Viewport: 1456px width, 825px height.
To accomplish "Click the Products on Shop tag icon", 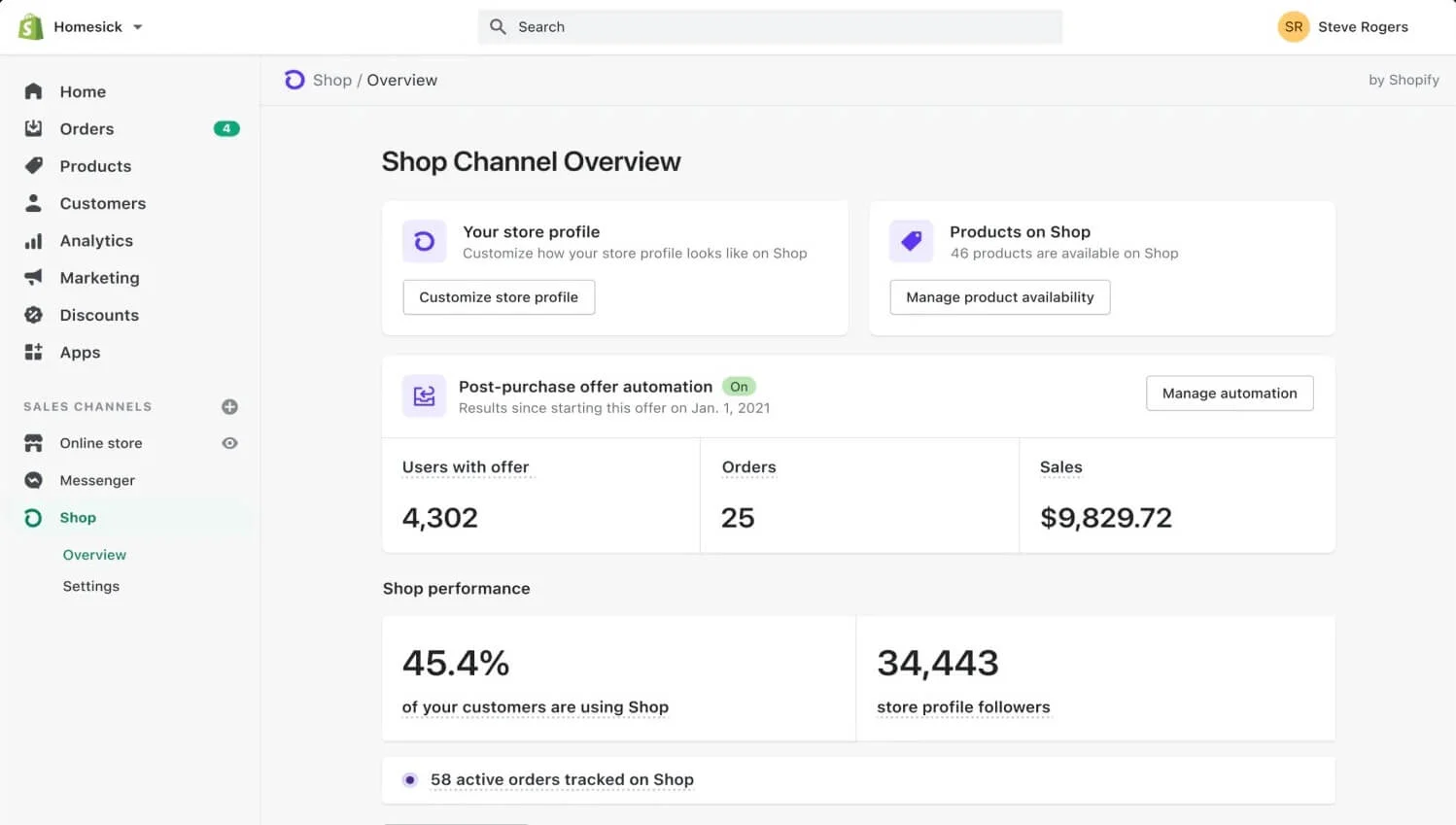I will (912, 241).
